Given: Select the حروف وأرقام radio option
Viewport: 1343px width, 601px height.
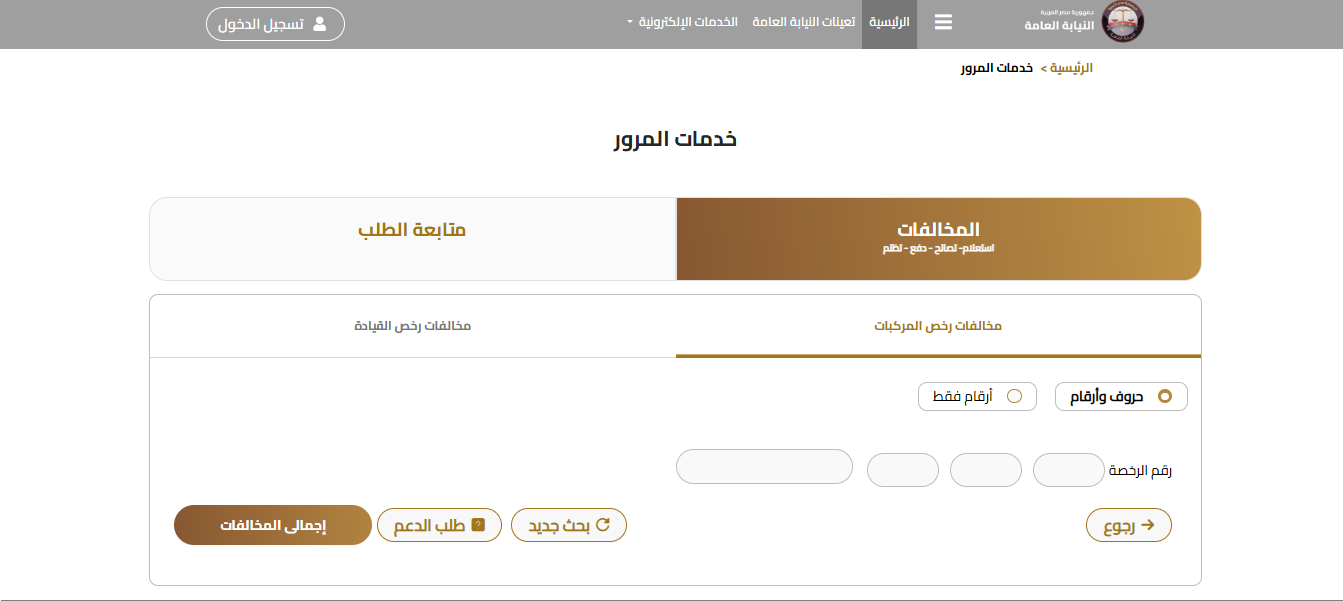Looking at the screenshot, I should click(x=1164, y=396).
